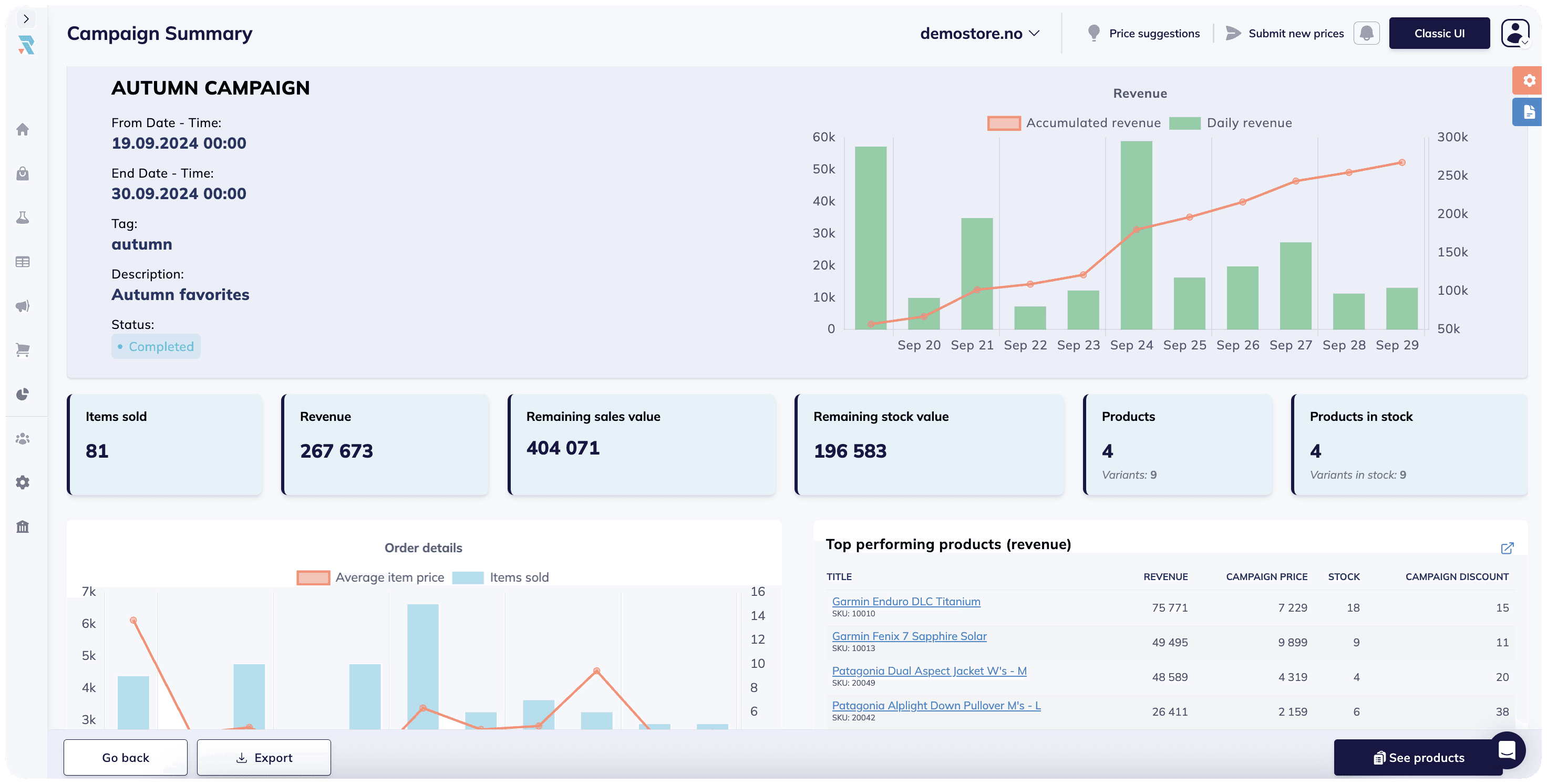1547x784 pixels.
Task: Click the shopping bag sidebar icon
Action: (23, 174)
